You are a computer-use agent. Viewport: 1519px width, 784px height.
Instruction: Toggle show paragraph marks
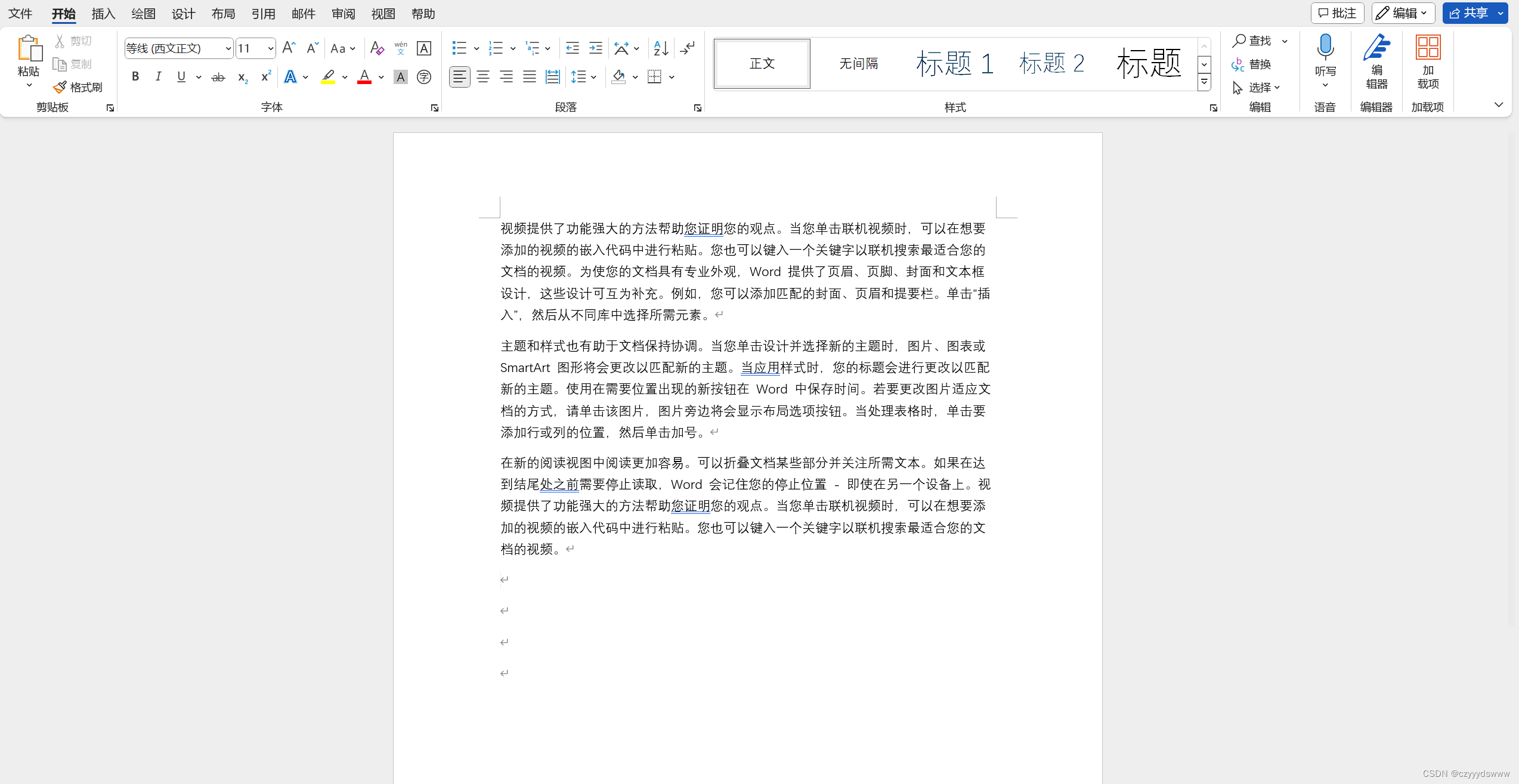[688, 48]
